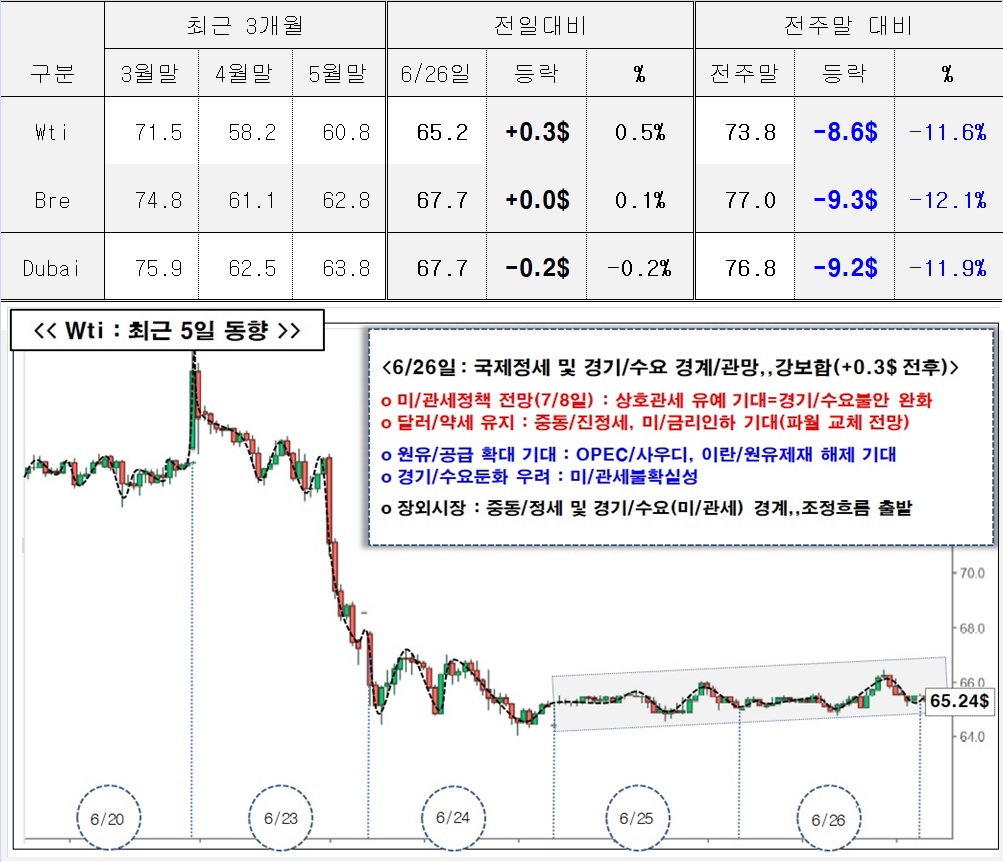Click Bre 4월말 value 61.1
This screenshot has width=1003, height=862.
point(252,200)
